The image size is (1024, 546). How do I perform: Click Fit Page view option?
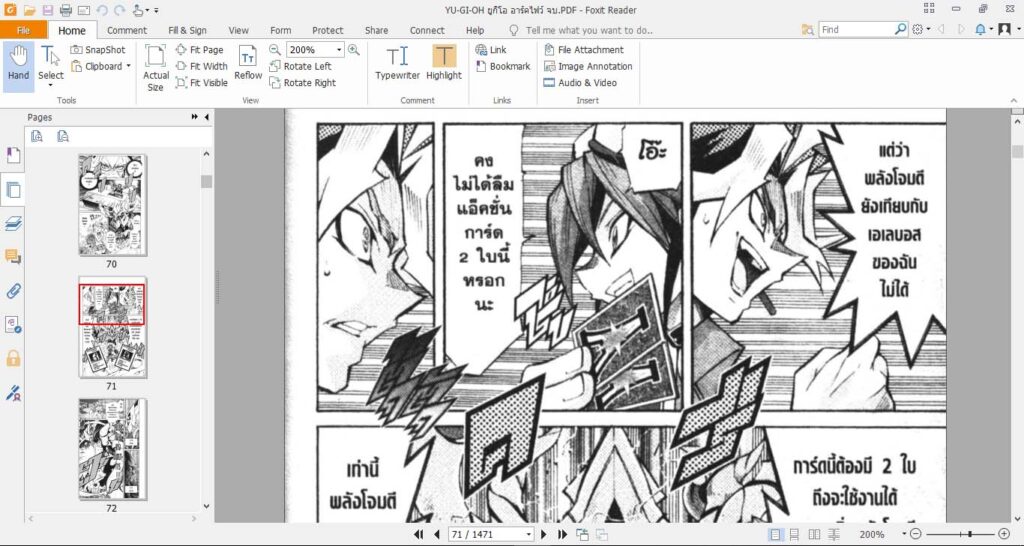(x=200, y=50)
